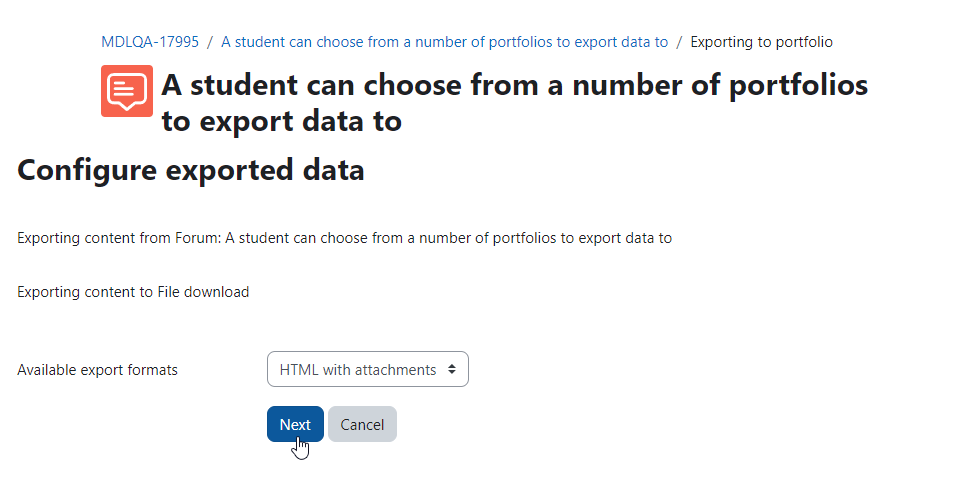Screen dimensions: 970x498
Task: Click the Exporting content to File download text
Action: pyautogui.click(x=133, y=292)
